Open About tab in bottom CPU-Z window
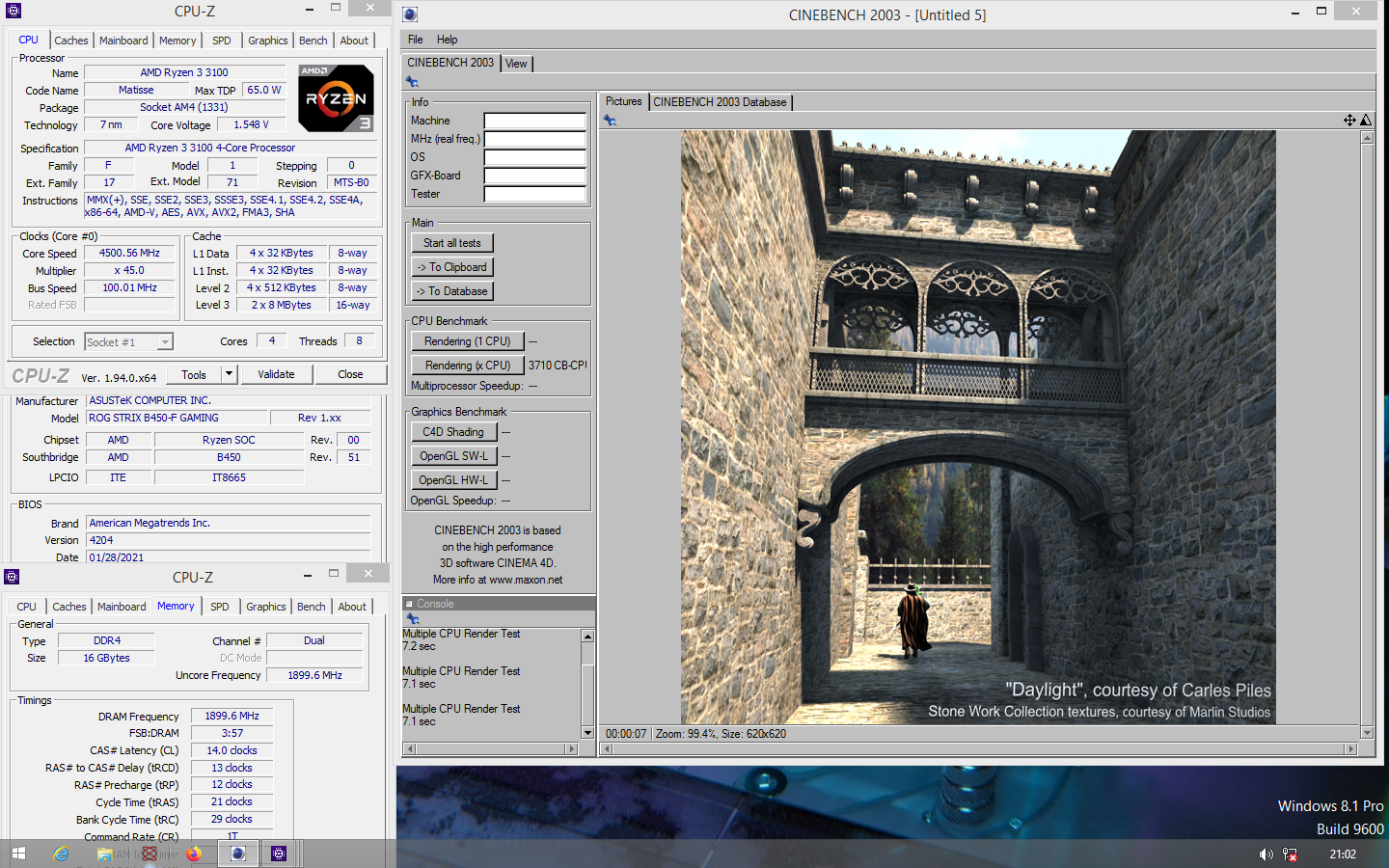Image resolution: width=1389 pixels, height=868 pixels. pos(352,607)
